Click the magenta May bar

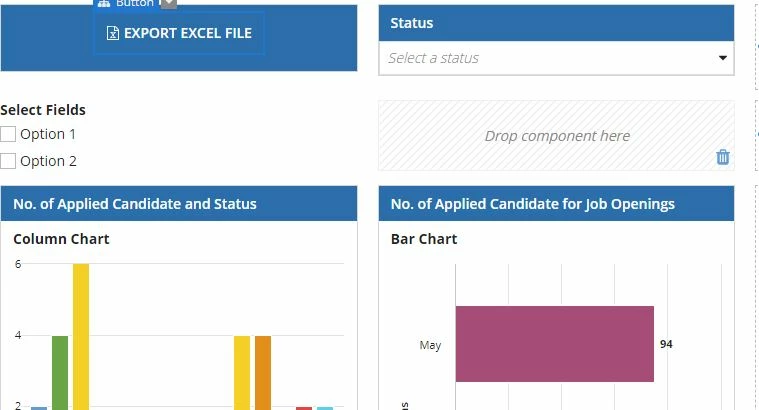555,344
